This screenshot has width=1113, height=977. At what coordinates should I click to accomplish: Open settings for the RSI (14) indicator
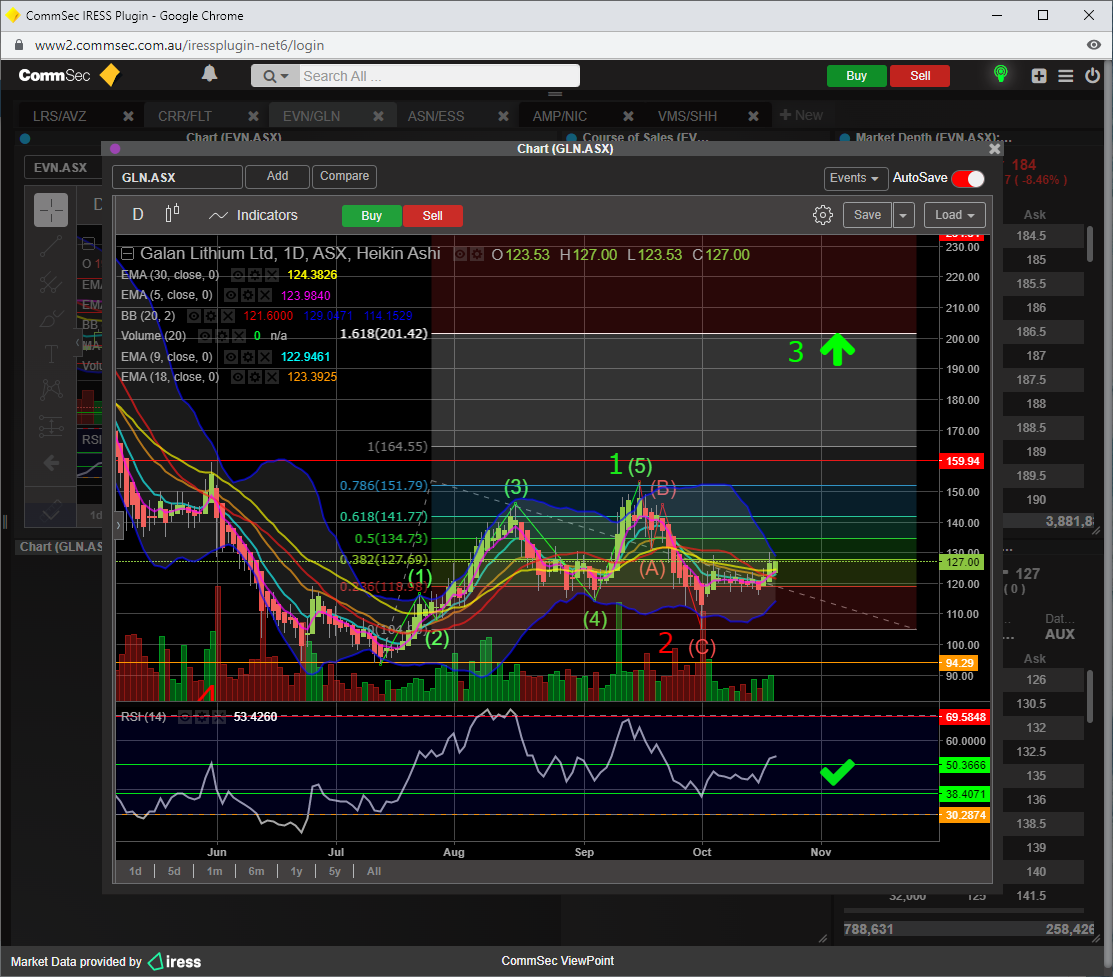[202, 717]
